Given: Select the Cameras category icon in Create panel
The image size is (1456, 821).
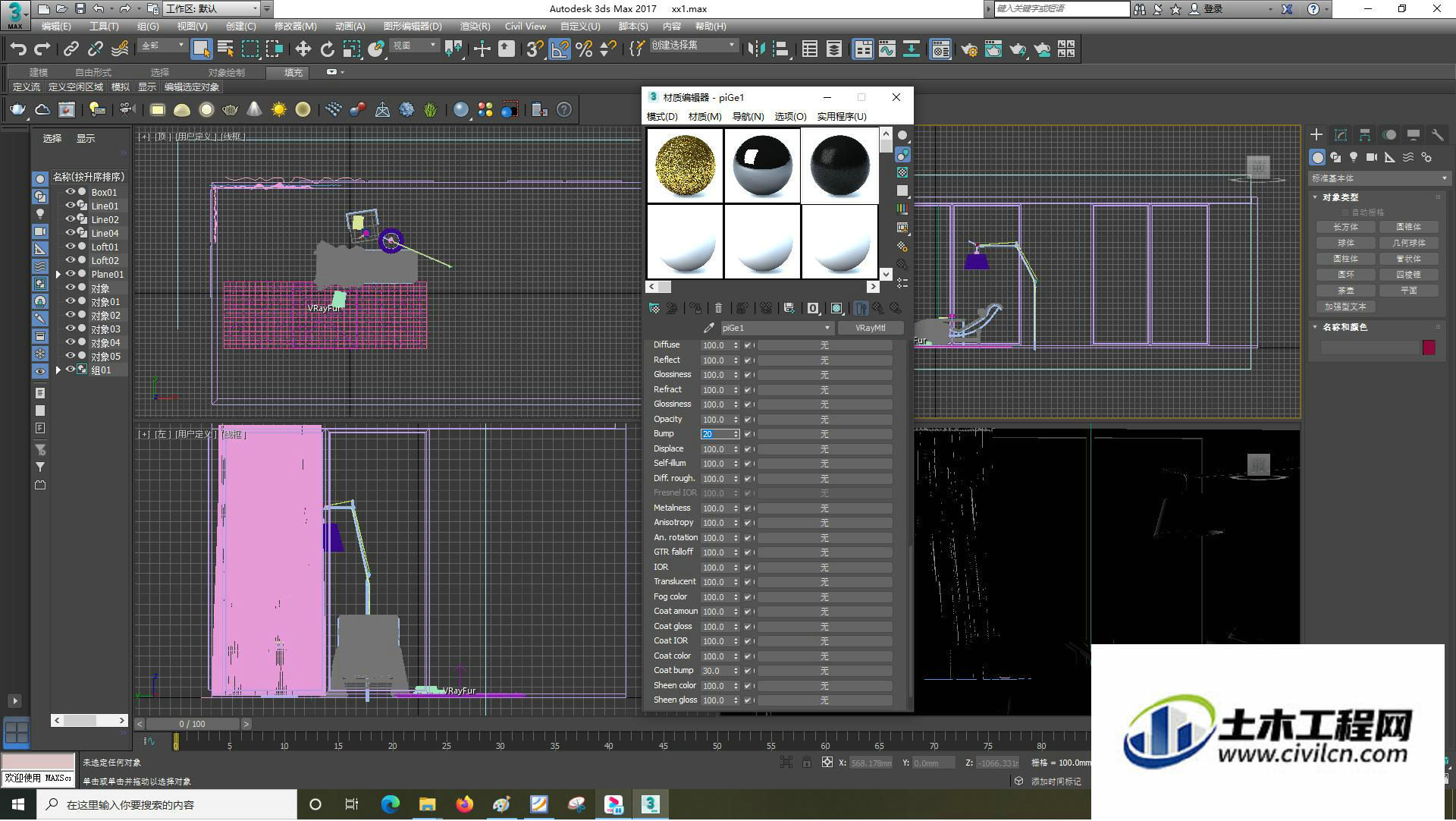Looking at the screenshot, I should click(x=1372, y=157).
